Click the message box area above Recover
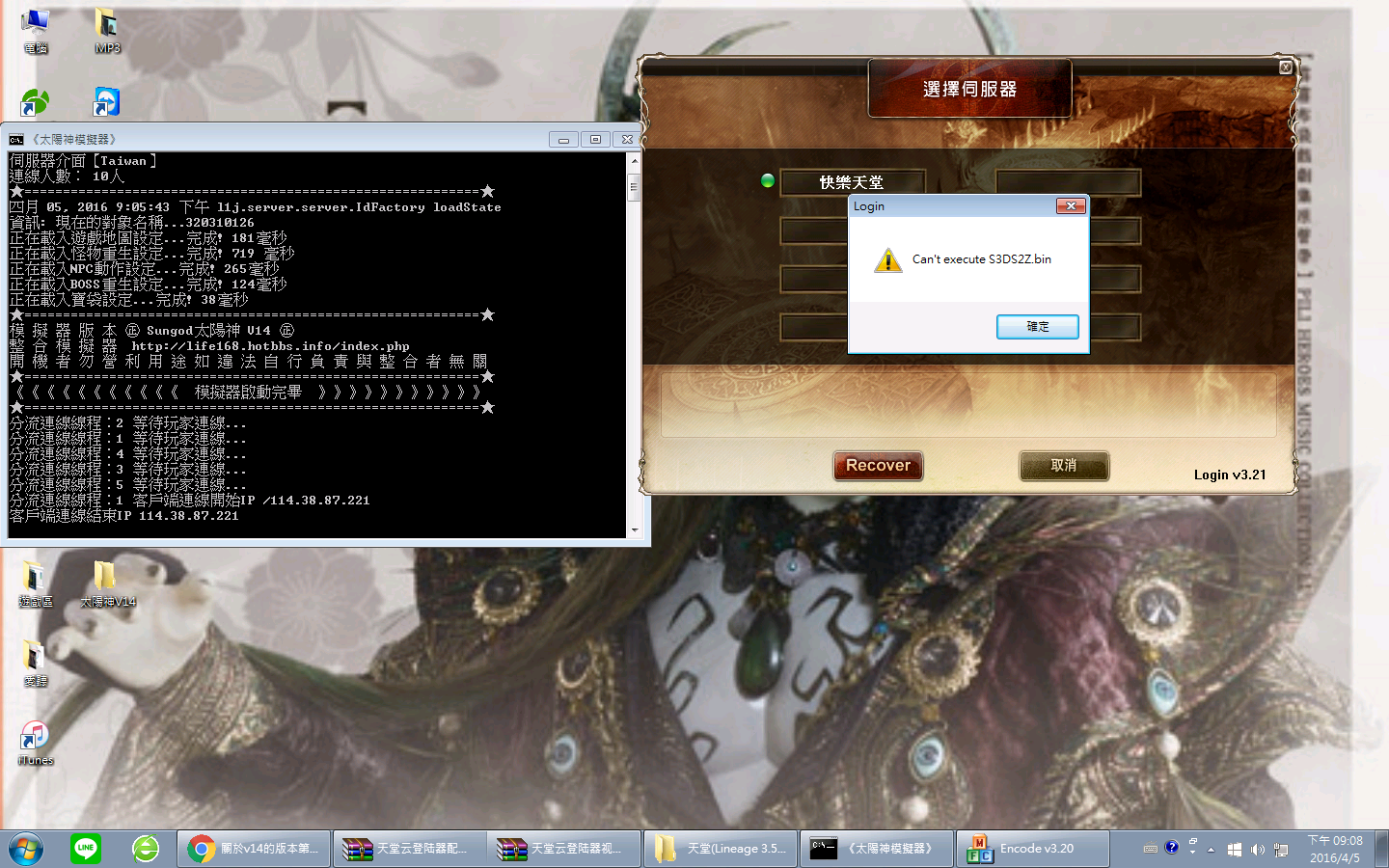The image size is (1389, 868). 968,405
